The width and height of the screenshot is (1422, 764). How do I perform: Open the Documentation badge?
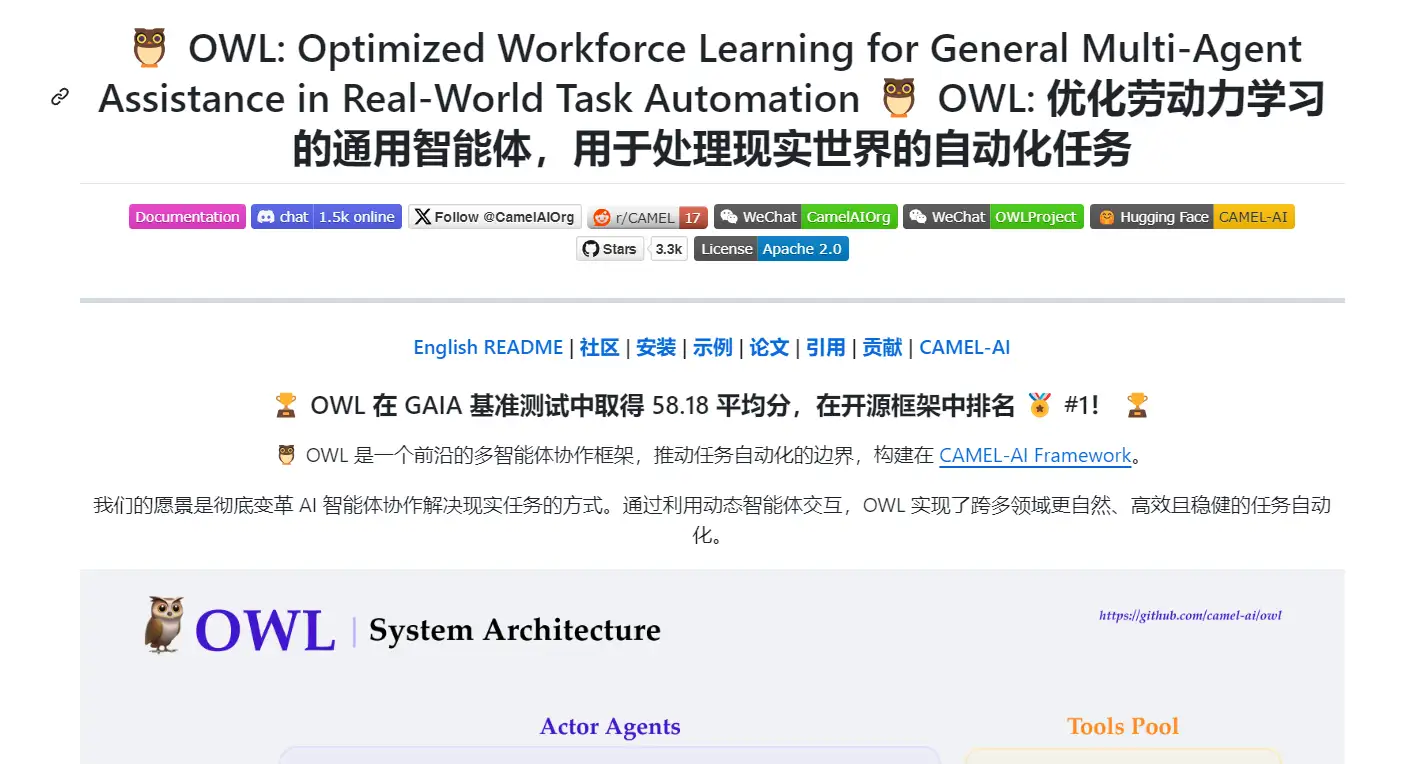click(x=187, y=217)
